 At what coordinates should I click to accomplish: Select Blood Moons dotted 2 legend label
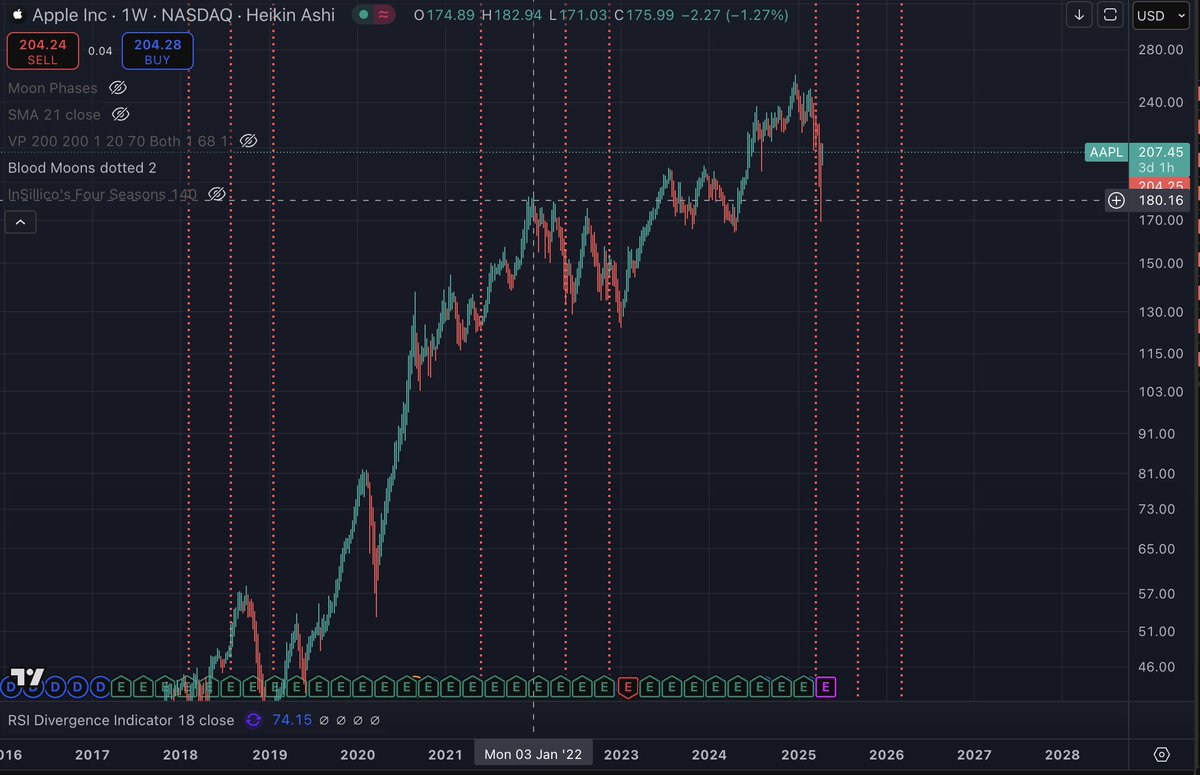pyautogui.click(x=82, y=168)
